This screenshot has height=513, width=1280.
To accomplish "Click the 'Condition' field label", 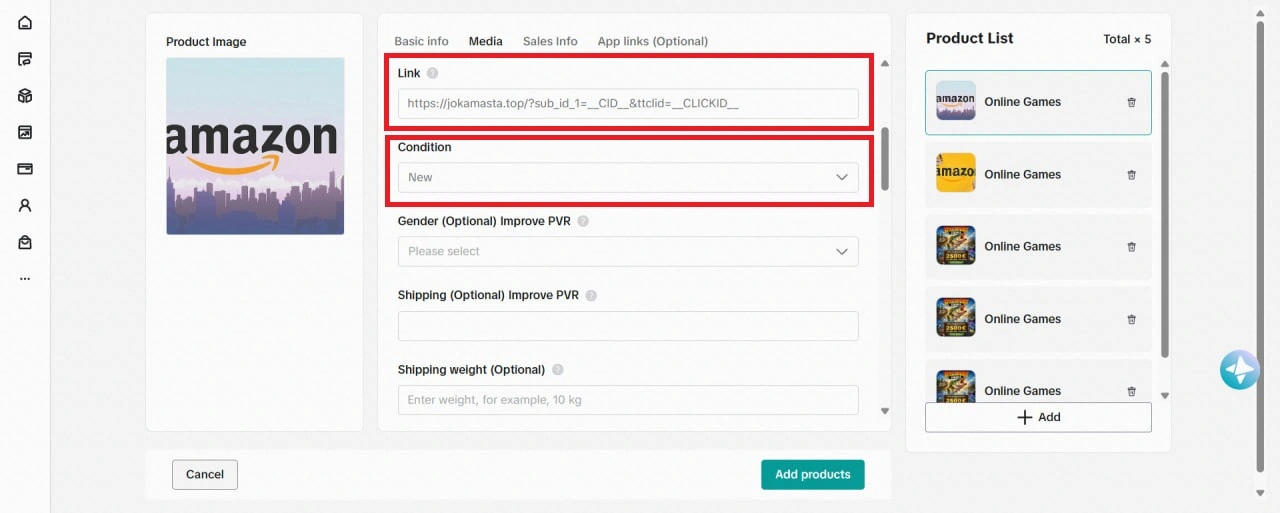I will 424,147.
